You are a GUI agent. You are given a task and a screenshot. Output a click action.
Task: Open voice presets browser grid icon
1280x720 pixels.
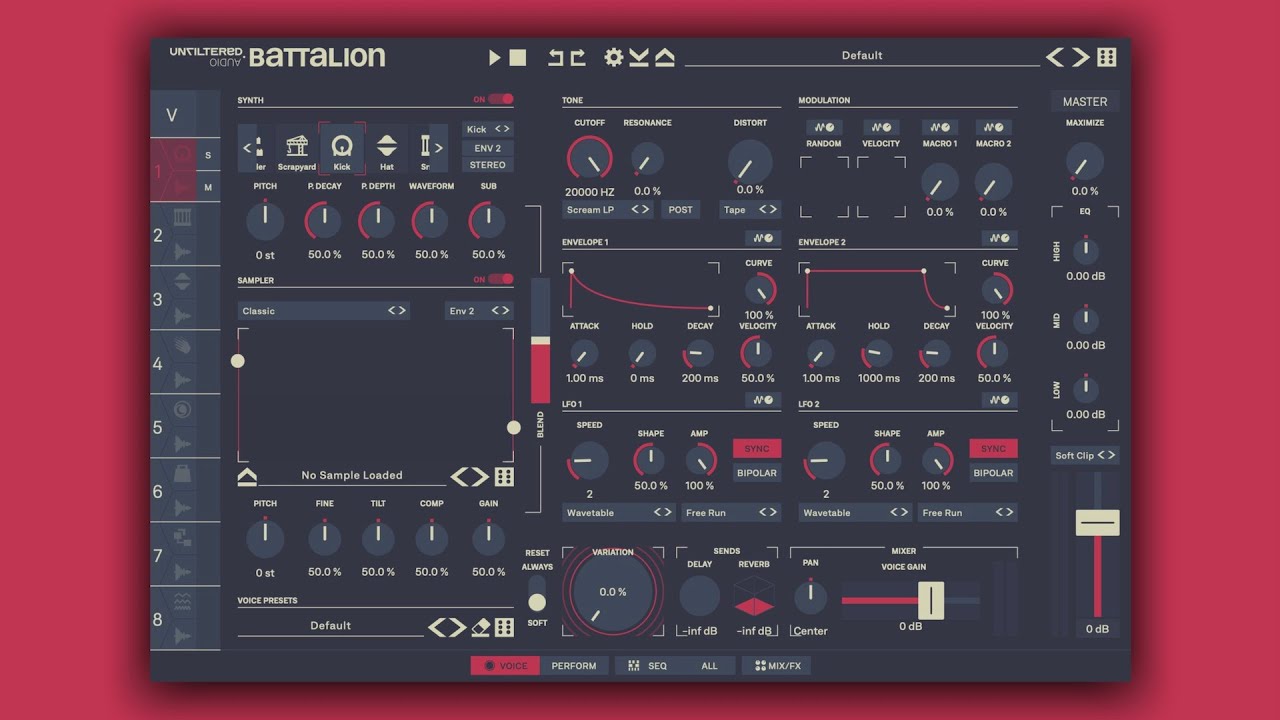504,627
